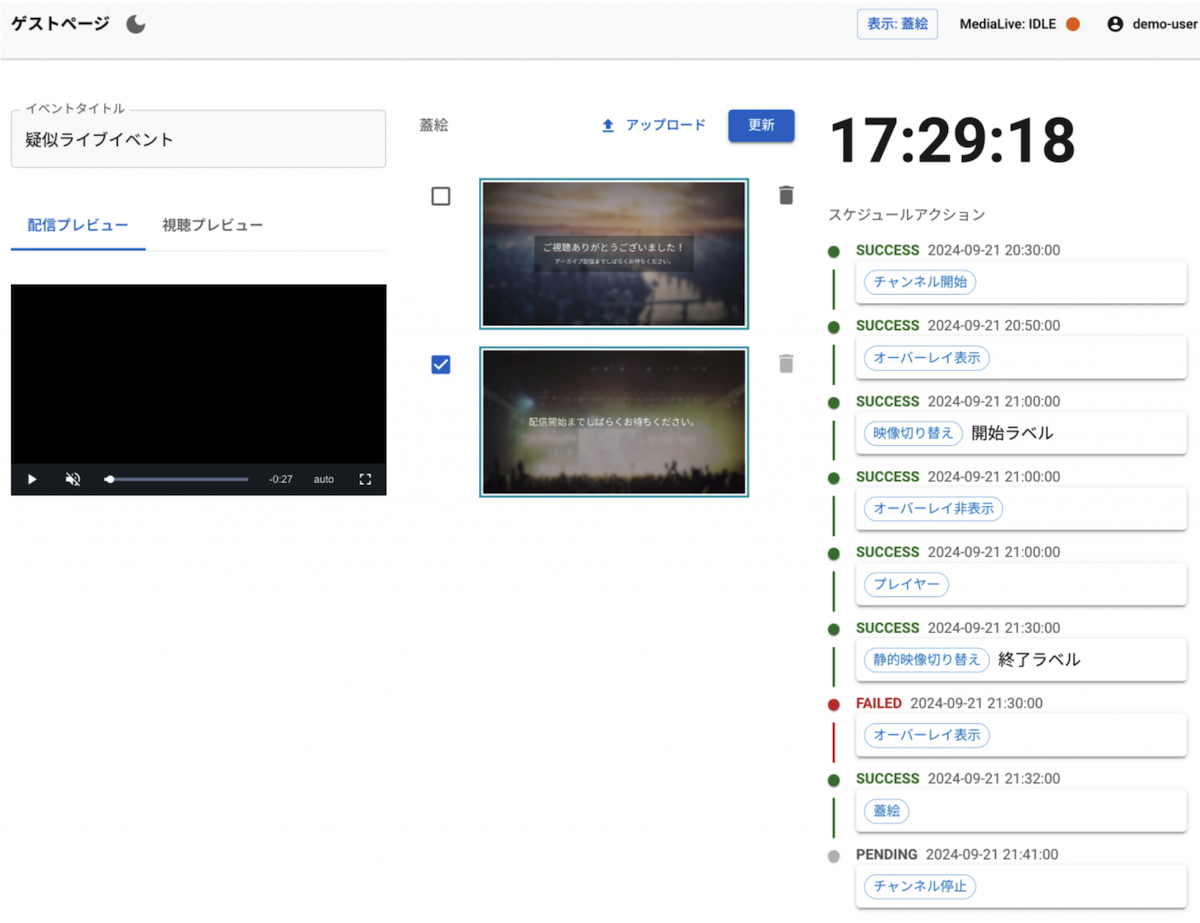The image size is (1200, 923).
Task: Click the イベントタイトル input field
Action: click(198, 140)
